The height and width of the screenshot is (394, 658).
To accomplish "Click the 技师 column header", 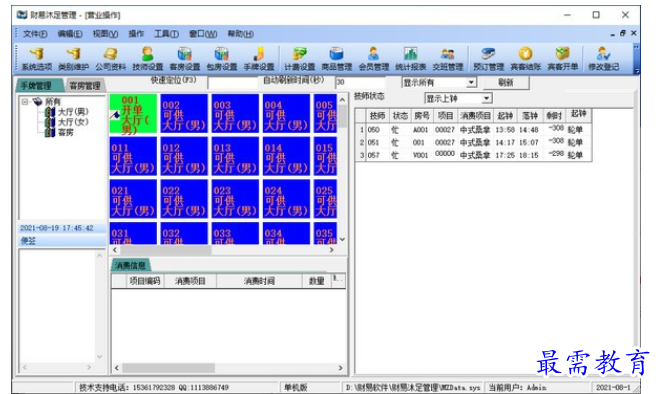I will coord(377,116).
